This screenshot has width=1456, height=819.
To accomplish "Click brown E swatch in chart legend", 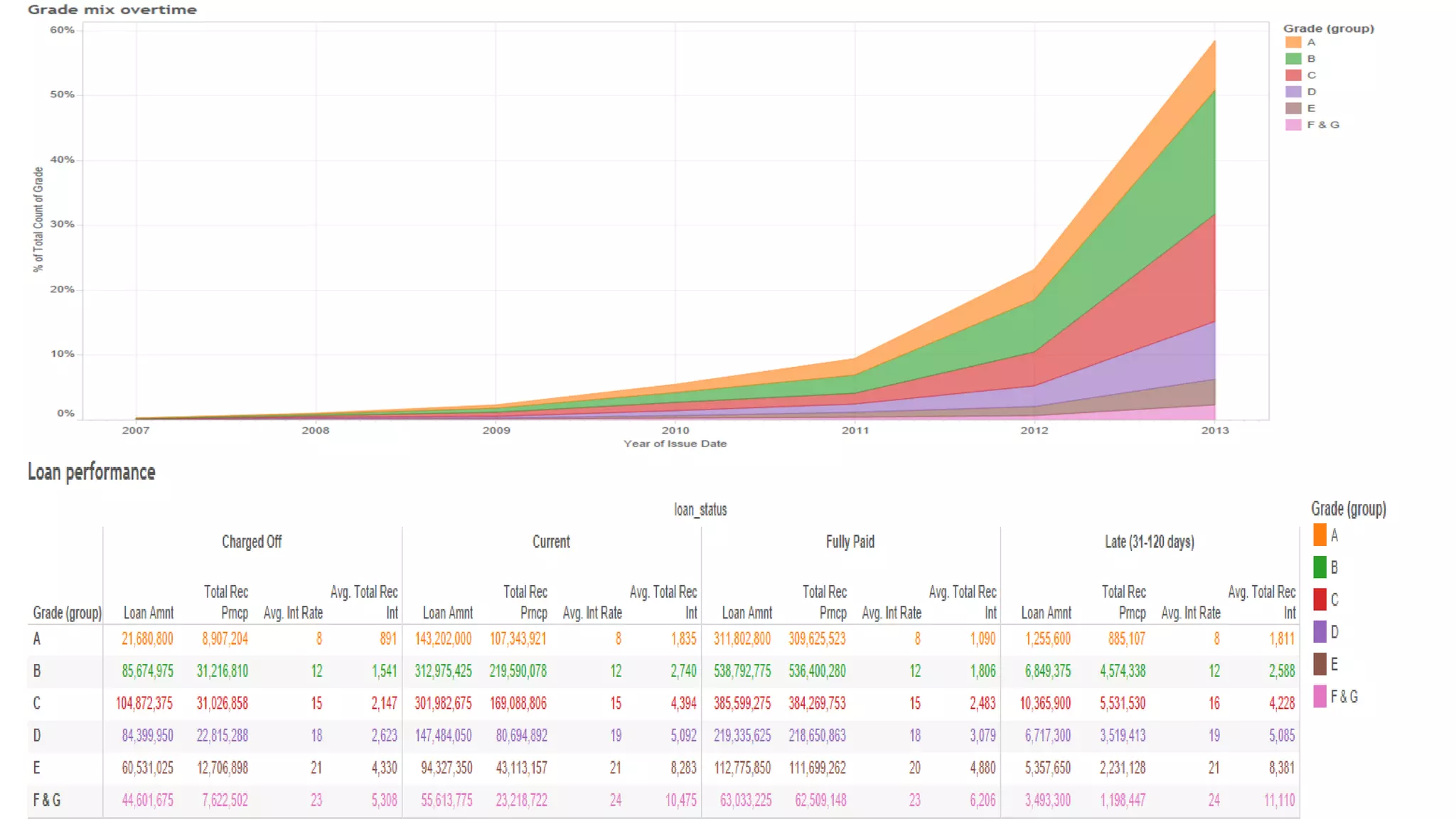I will (x=1293, y=108).
